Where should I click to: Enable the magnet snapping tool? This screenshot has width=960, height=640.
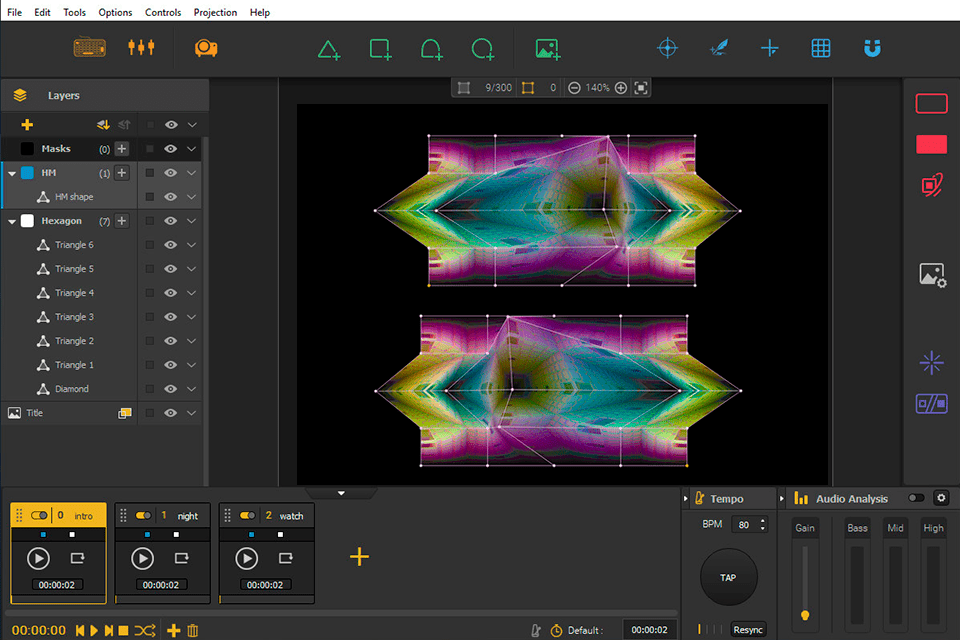coord(871,48)
